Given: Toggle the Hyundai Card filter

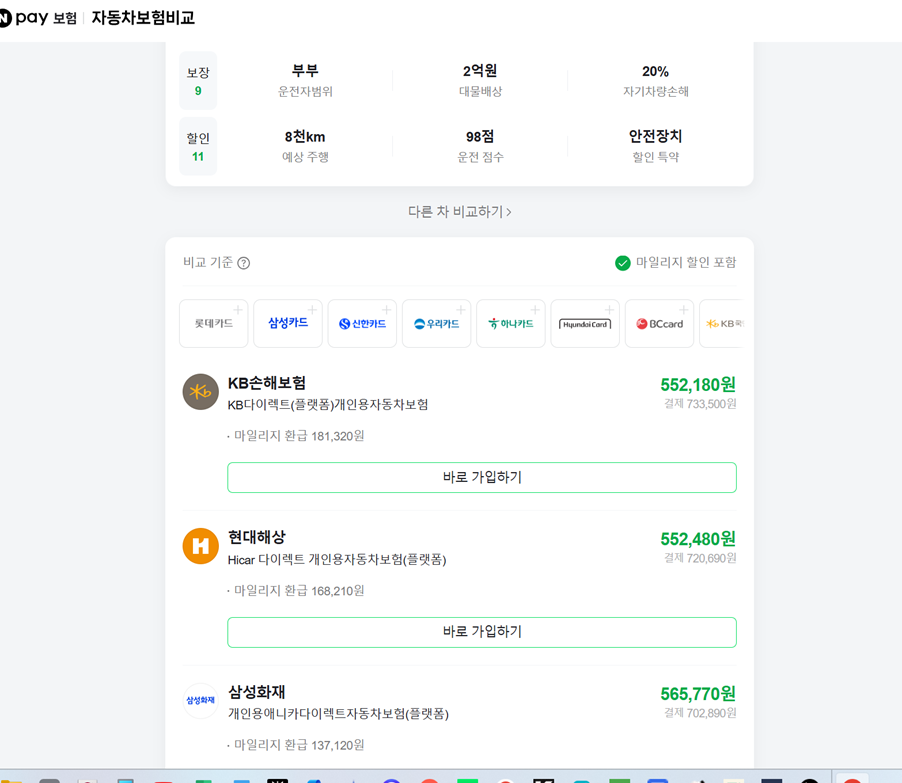Looking at the screenshot, I should tap(585, 323).
